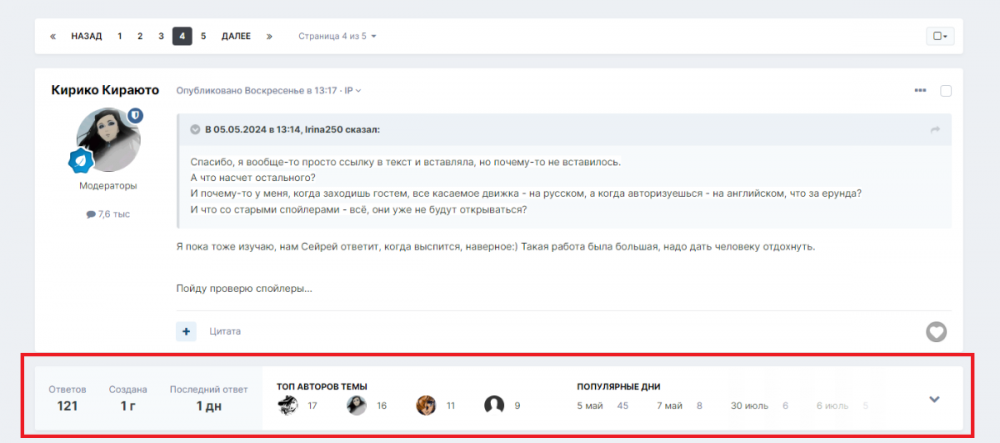
Task: Expand the IP dropdown in post header
Action: (x=352, y=90)
